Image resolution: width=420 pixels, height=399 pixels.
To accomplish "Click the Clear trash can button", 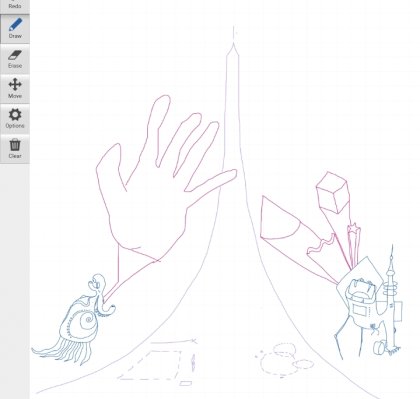I will (15, 149).
